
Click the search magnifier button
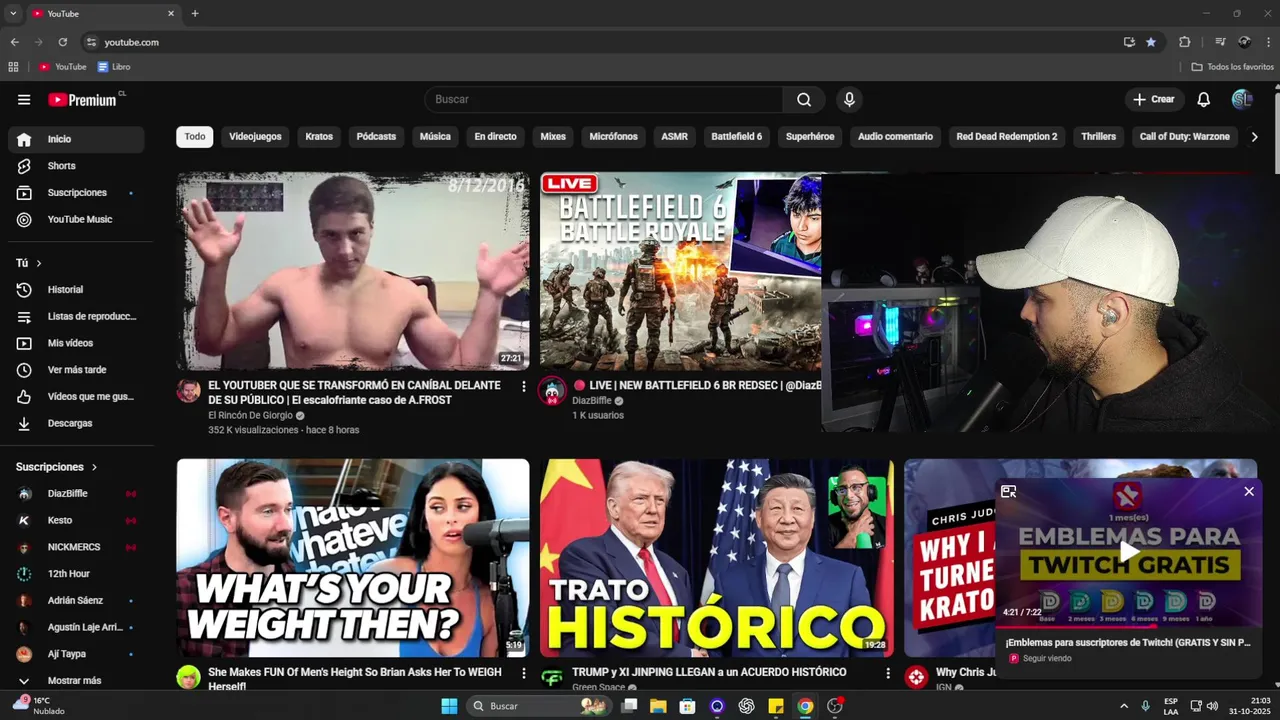804,99
